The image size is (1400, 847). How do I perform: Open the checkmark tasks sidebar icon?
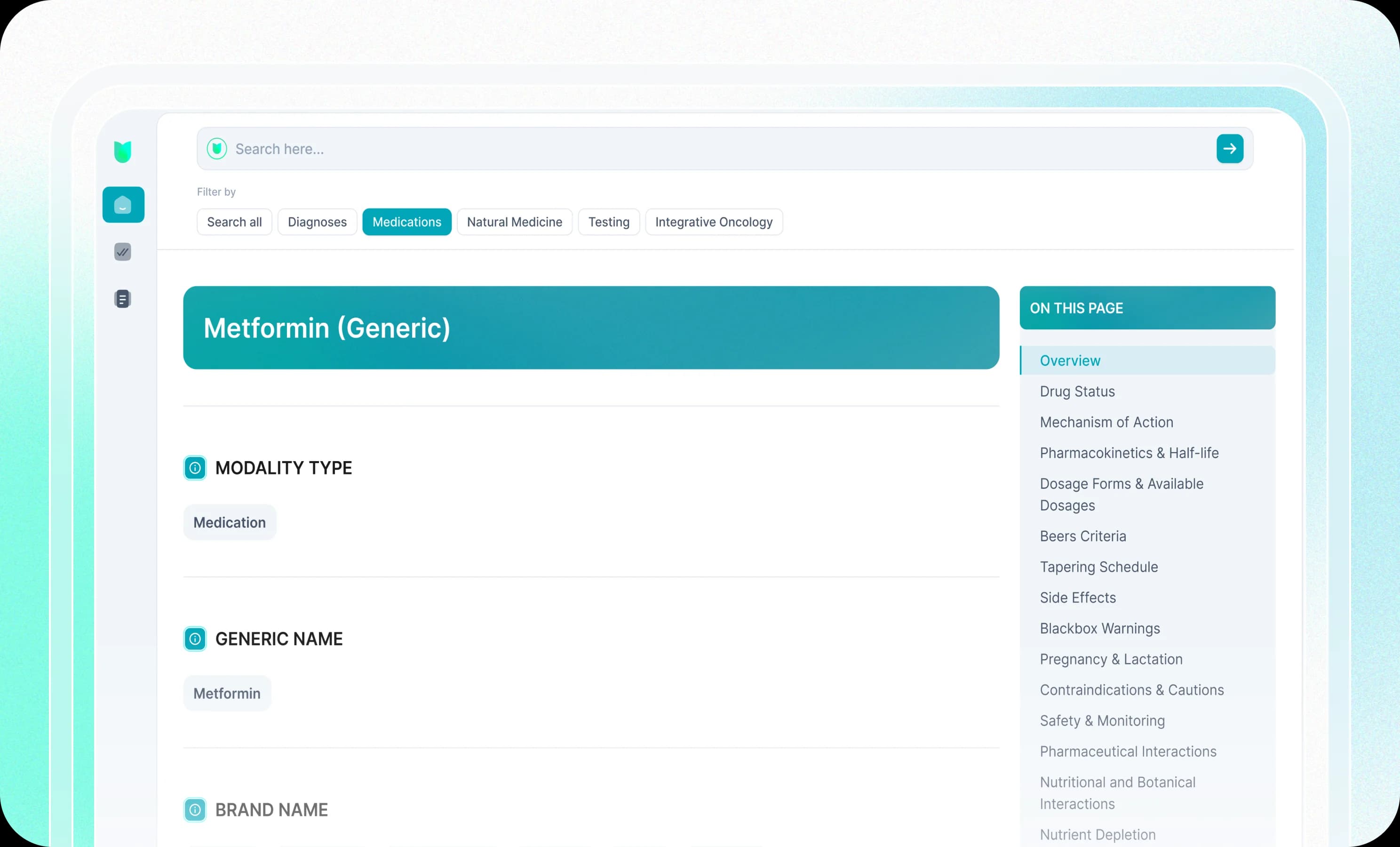pos(123,252)
